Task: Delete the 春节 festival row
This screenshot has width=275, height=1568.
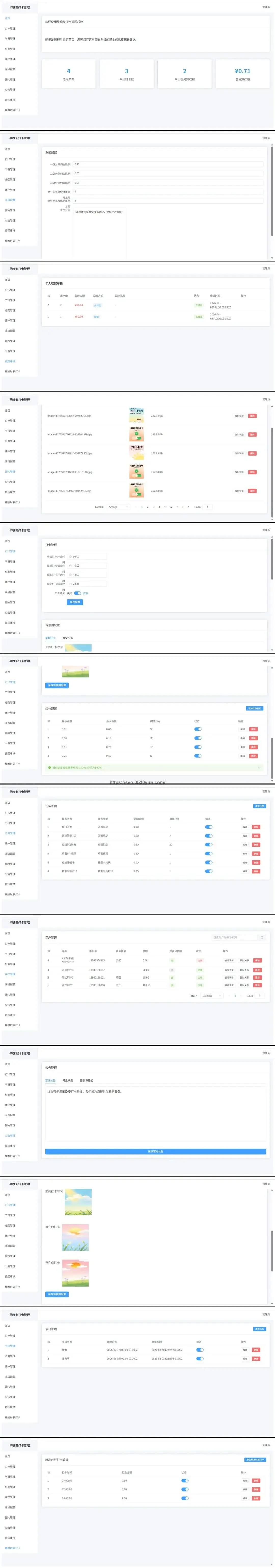Action: tap(256, 1349)
